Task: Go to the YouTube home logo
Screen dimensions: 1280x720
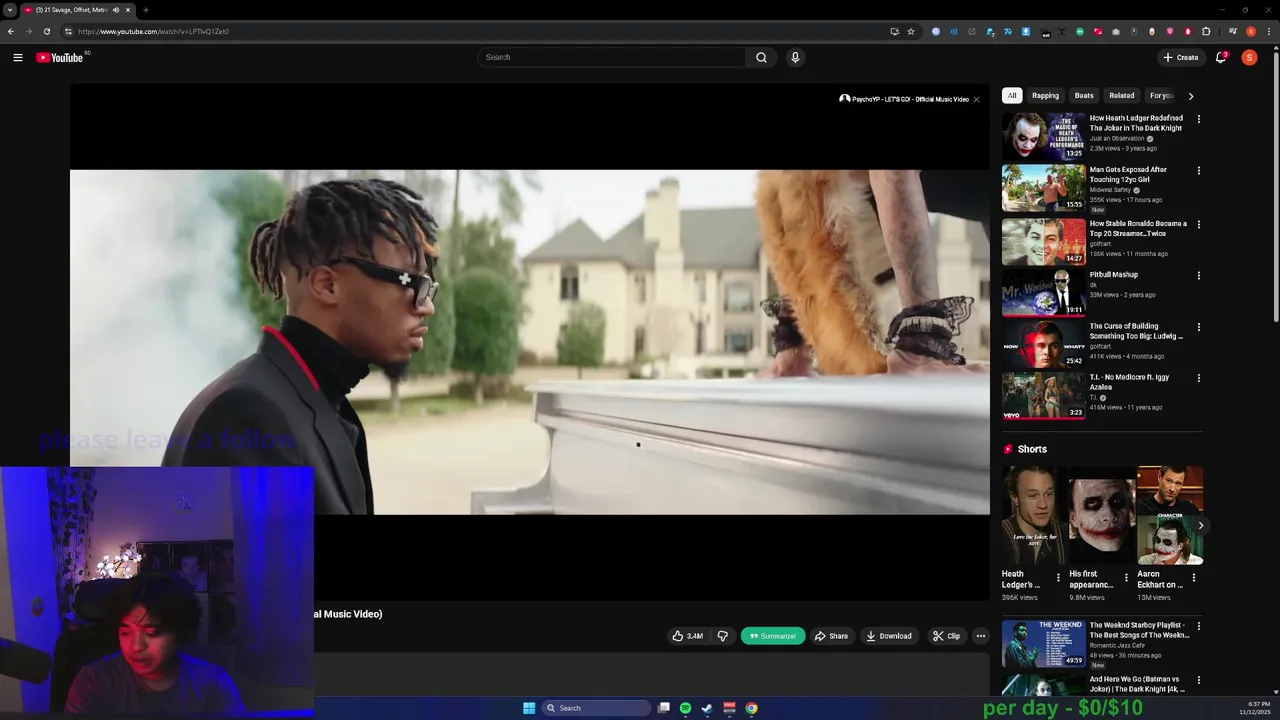Action: click(60, 57)
